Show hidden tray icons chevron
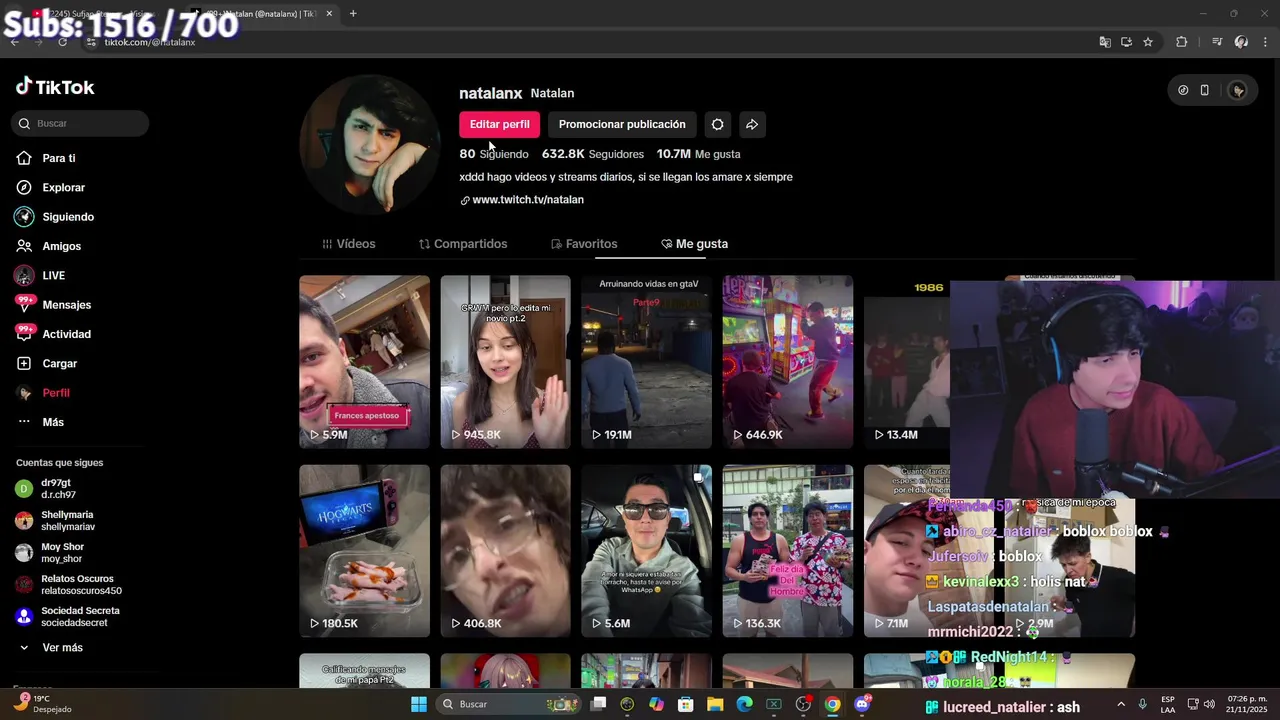The width and height of the screenshot is (1280, 720). (1120, 704)
